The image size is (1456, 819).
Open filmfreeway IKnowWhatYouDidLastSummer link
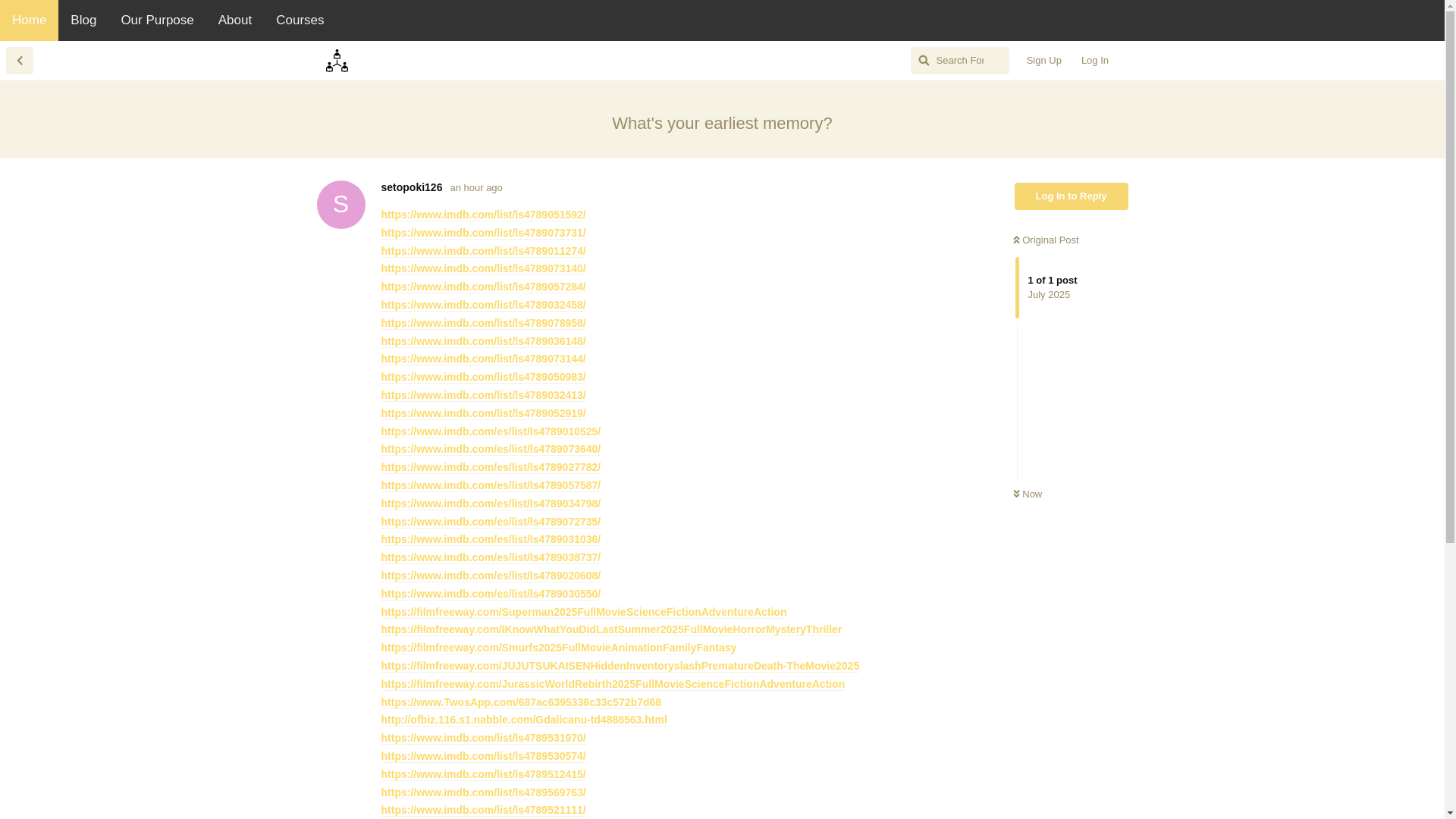(x=611, y=630)
